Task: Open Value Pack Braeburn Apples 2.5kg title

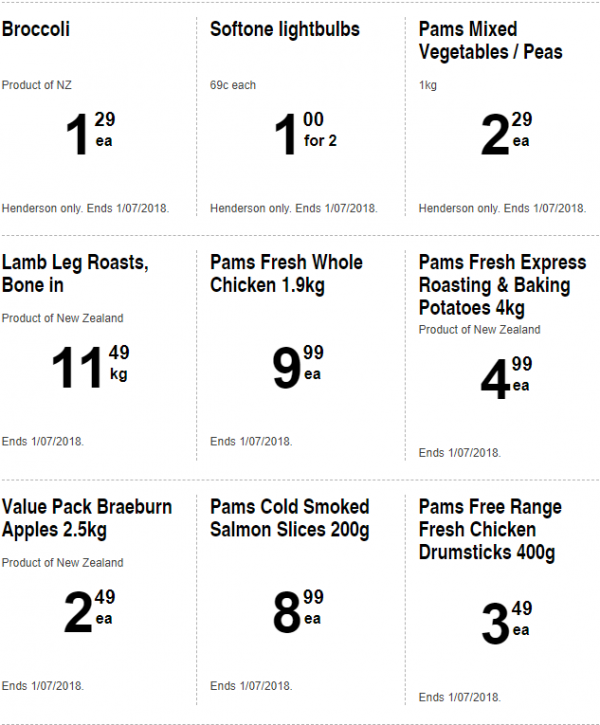Action: tap(87, 518)
